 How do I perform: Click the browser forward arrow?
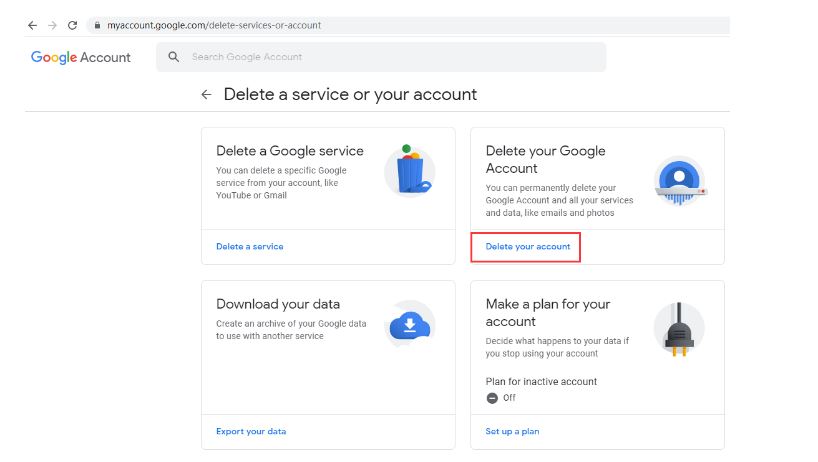click(52, 25)
